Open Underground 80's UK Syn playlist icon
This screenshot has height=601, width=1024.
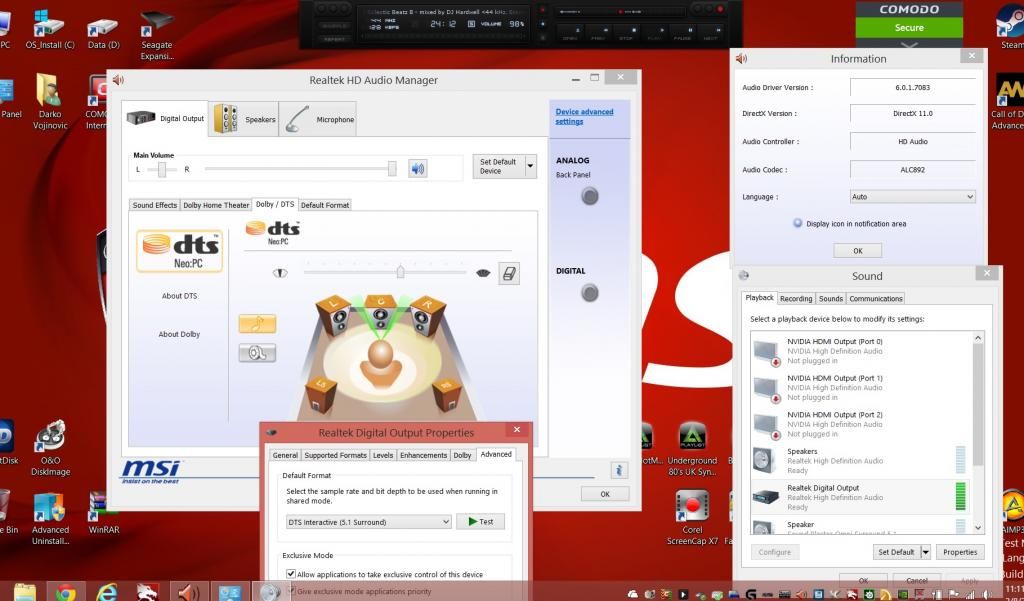click(692, 449)
